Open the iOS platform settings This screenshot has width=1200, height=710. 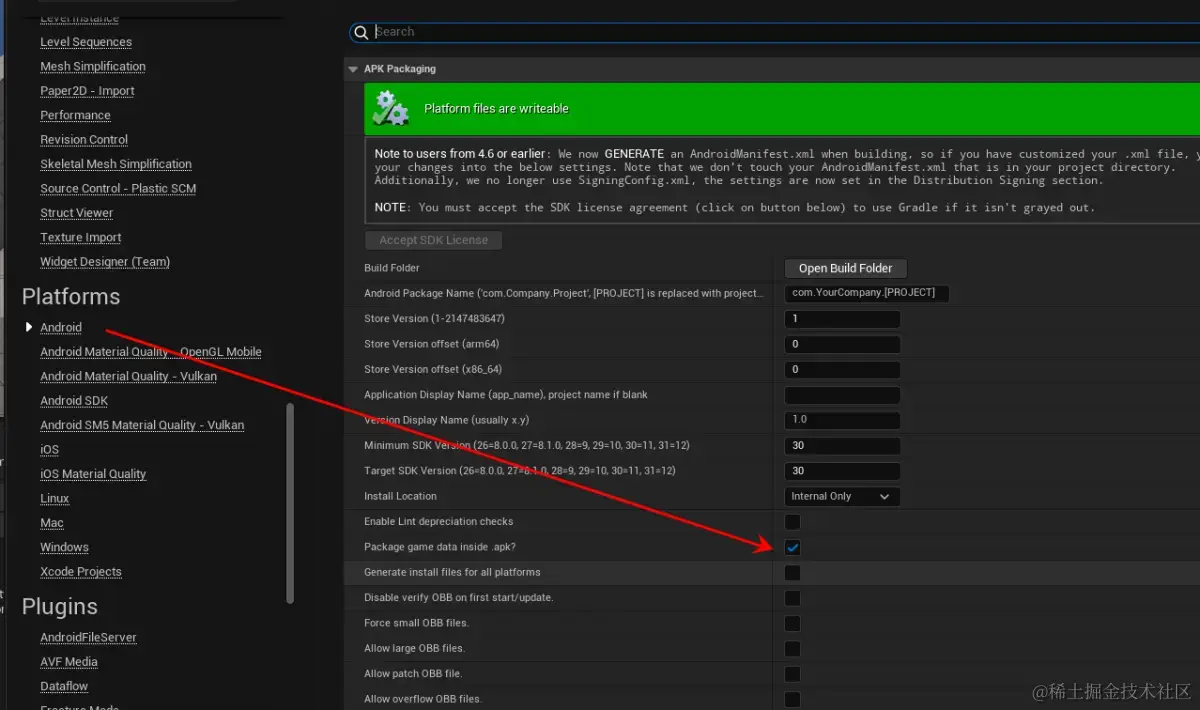pyautogui.click(x=49, y=450)
